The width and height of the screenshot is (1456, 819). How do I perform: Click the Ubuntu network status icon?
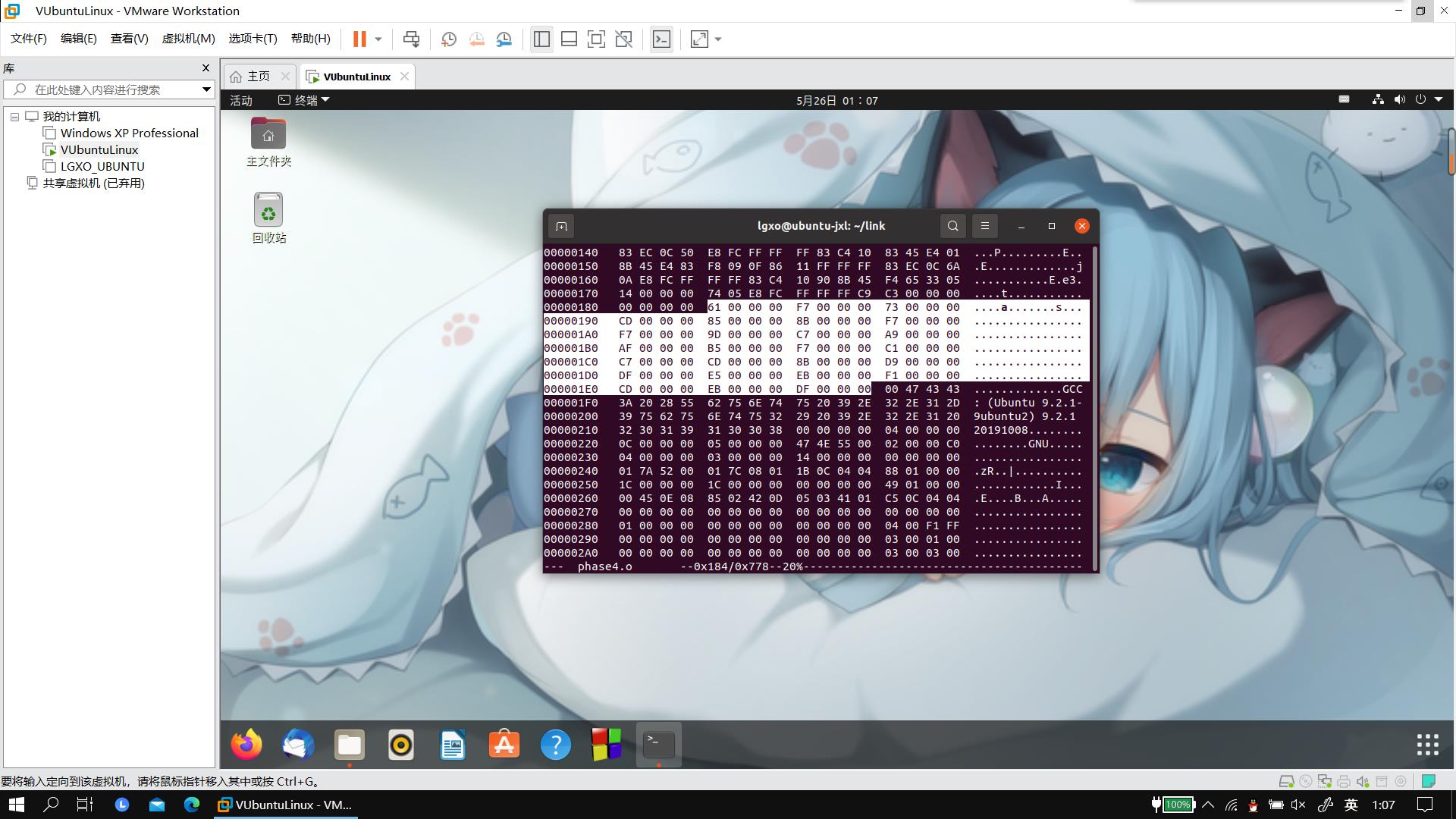click(x=1378, y=99)
